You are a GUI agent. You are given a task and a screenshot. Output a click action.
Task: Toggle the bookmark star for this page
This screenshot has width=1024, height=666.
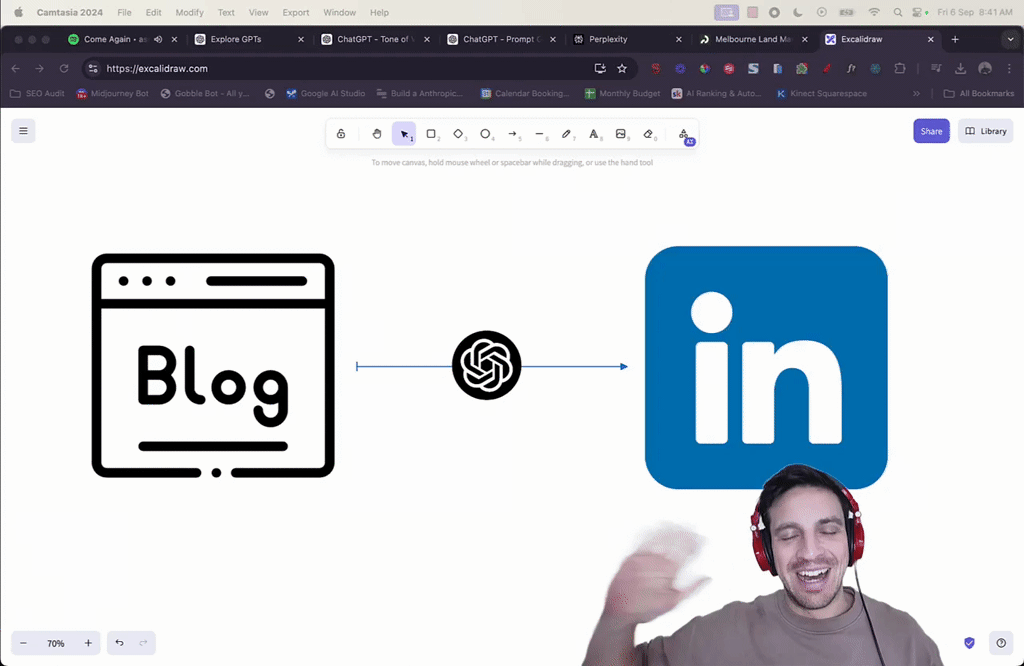coord(622,68)
